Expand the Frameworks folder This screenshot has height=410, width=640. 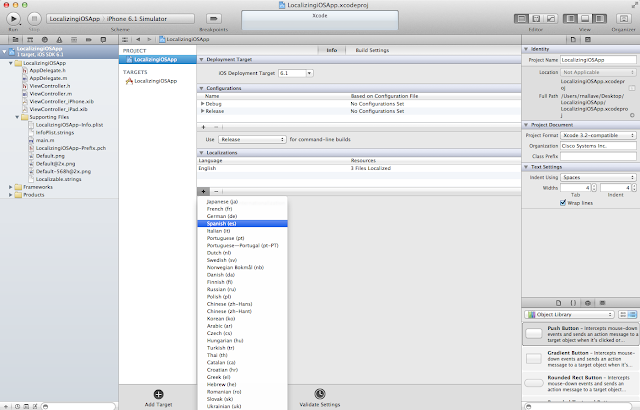[11, 187]
